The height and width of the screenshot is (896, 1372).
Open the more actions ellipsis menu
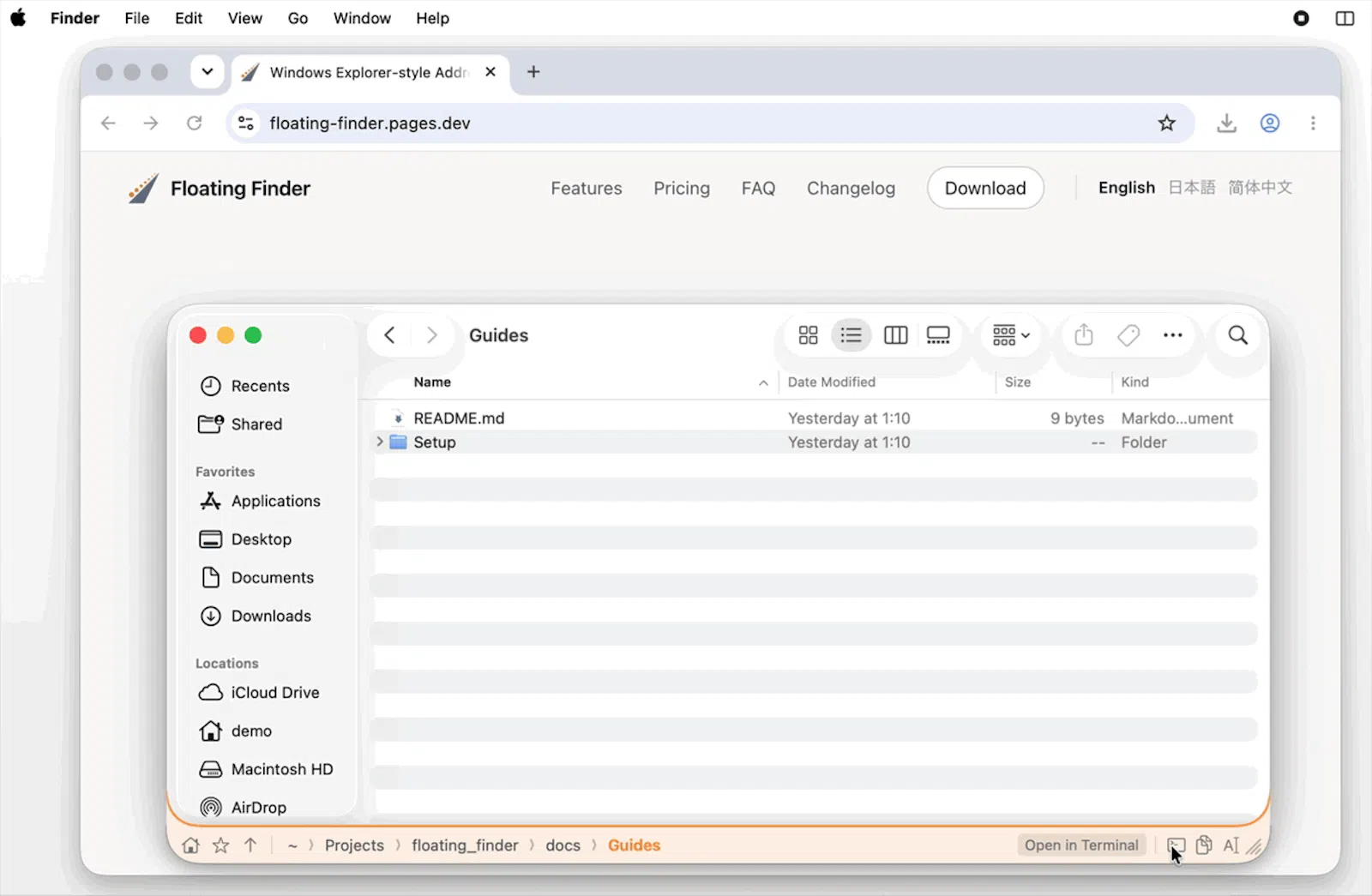(x=1173, y=335)
